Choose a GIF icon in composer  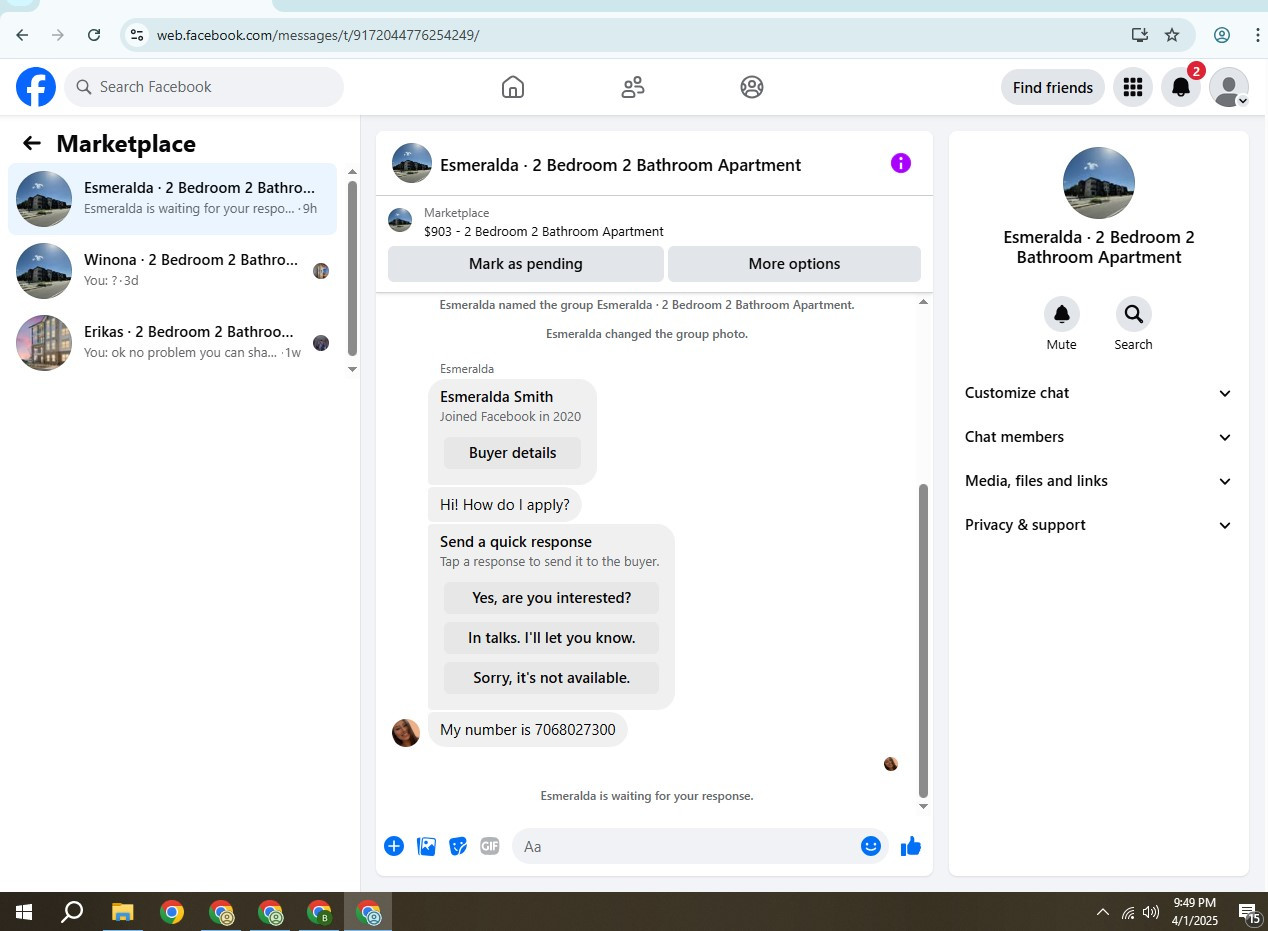click(489, 846)
